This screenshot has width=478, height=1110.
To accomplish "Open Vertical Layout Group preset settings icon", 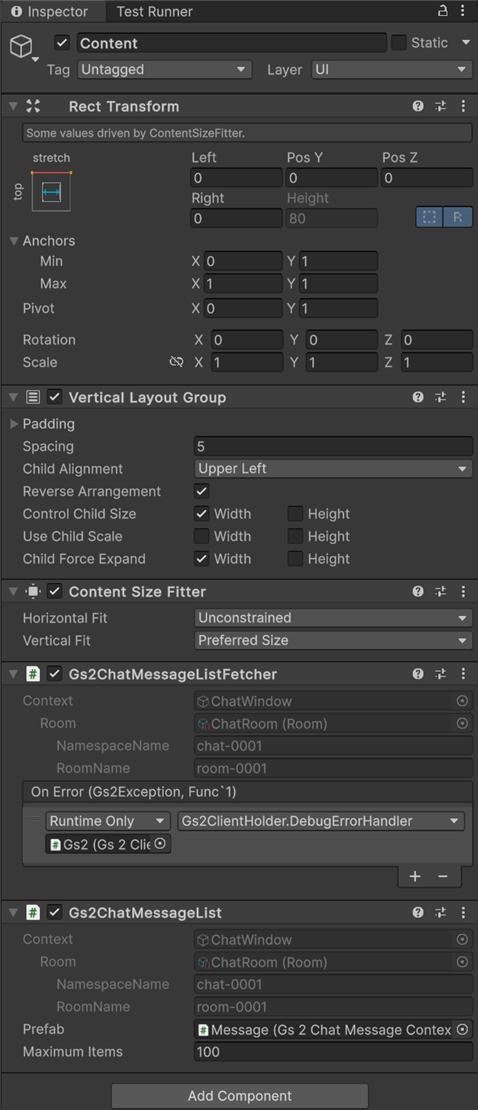I will [x=440, y=397].
